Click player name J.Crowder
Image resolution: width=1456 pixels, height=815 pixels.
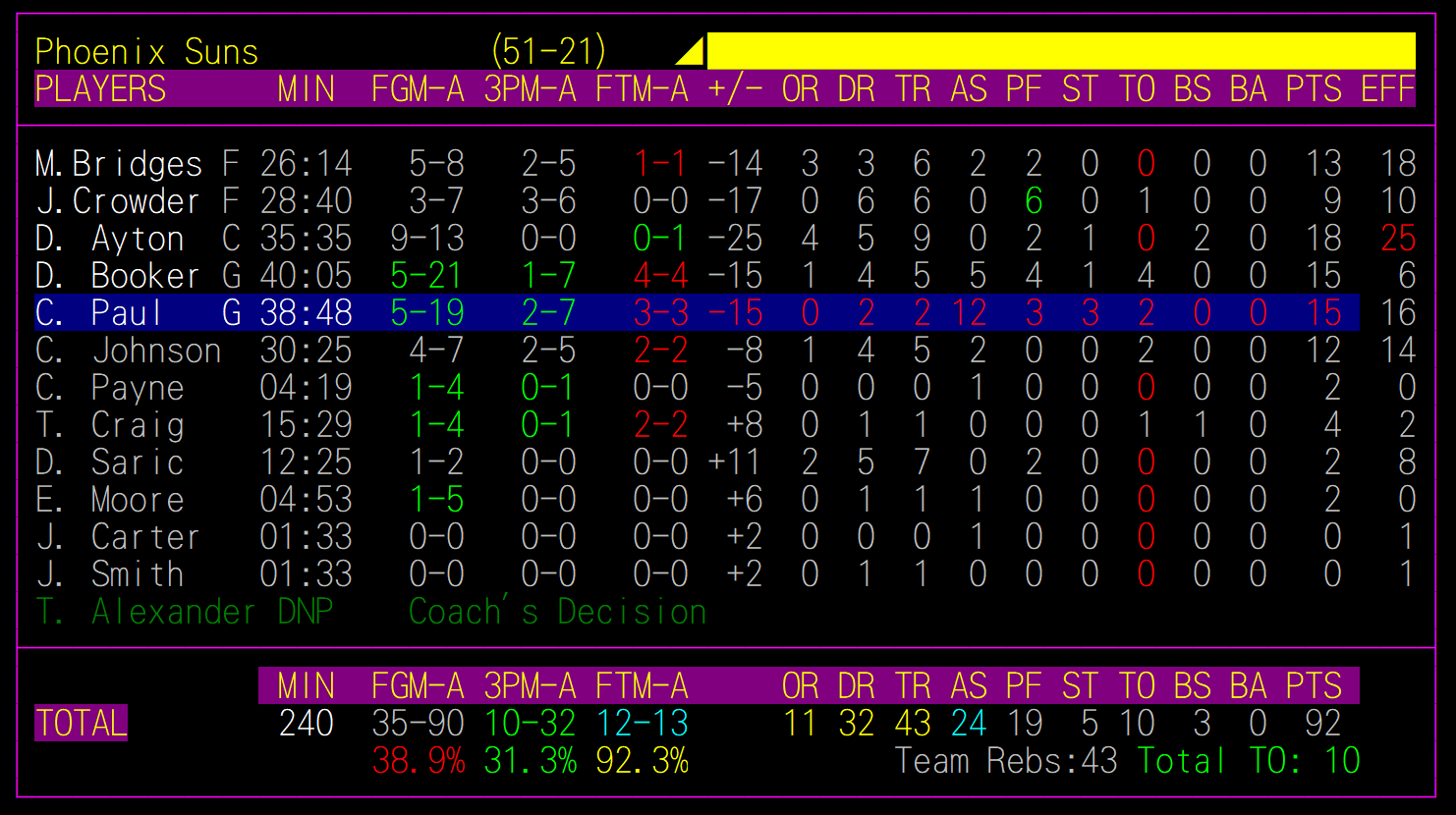coord(118,201)
